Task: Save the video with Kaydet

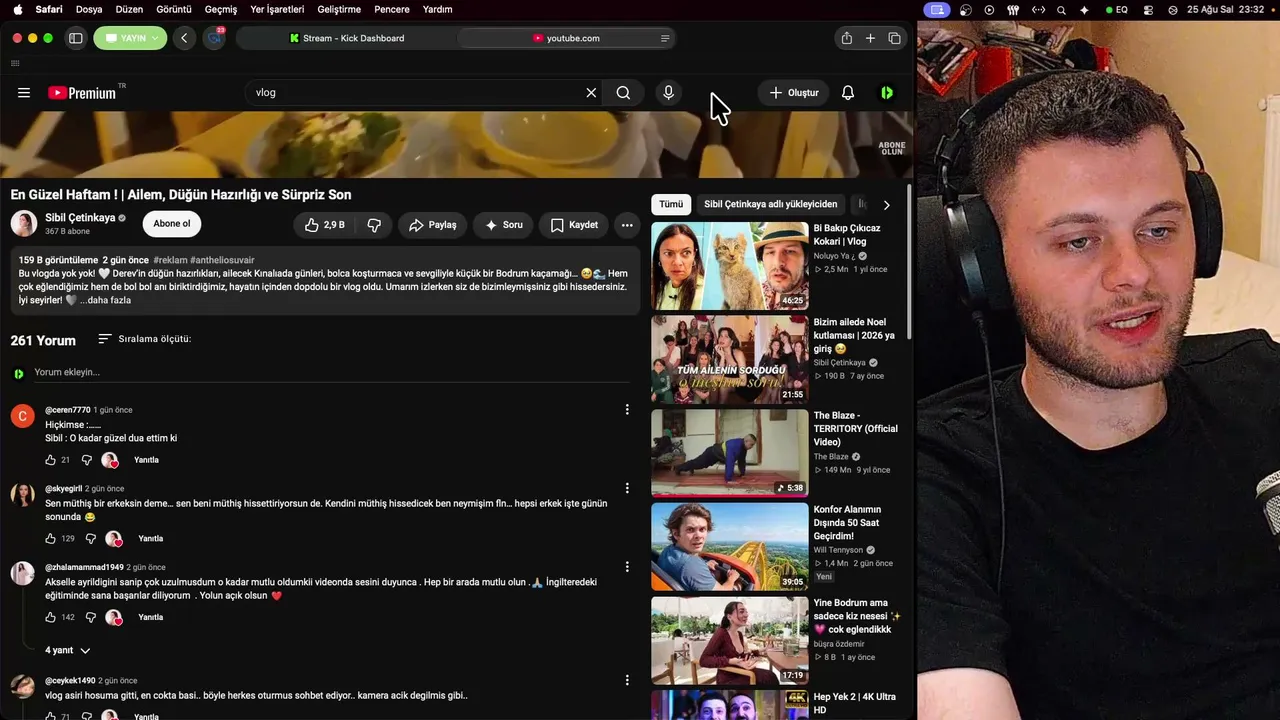Action: tap(574, 225)
